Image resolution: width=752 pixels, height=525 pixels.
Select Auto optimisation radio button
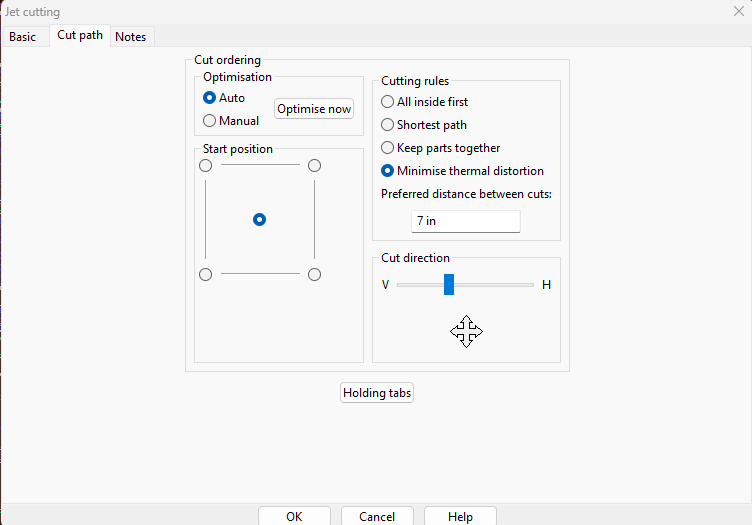coord(209,98)
